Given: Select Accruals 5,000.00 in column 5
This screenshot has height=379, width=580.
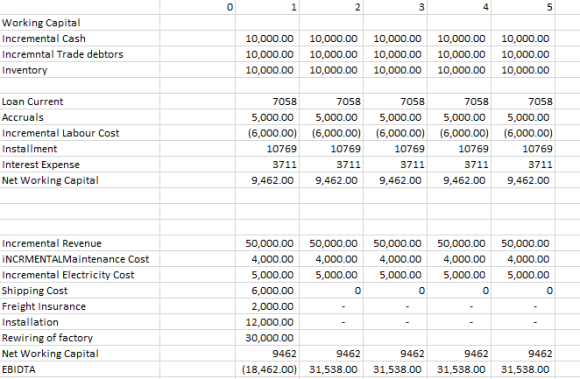Looking at the screenshot, I should tap(523, 117).
